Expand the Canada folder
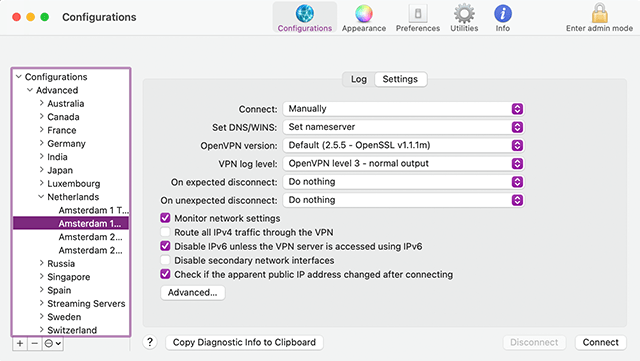 pyautogui.click(x=41, y=116)
